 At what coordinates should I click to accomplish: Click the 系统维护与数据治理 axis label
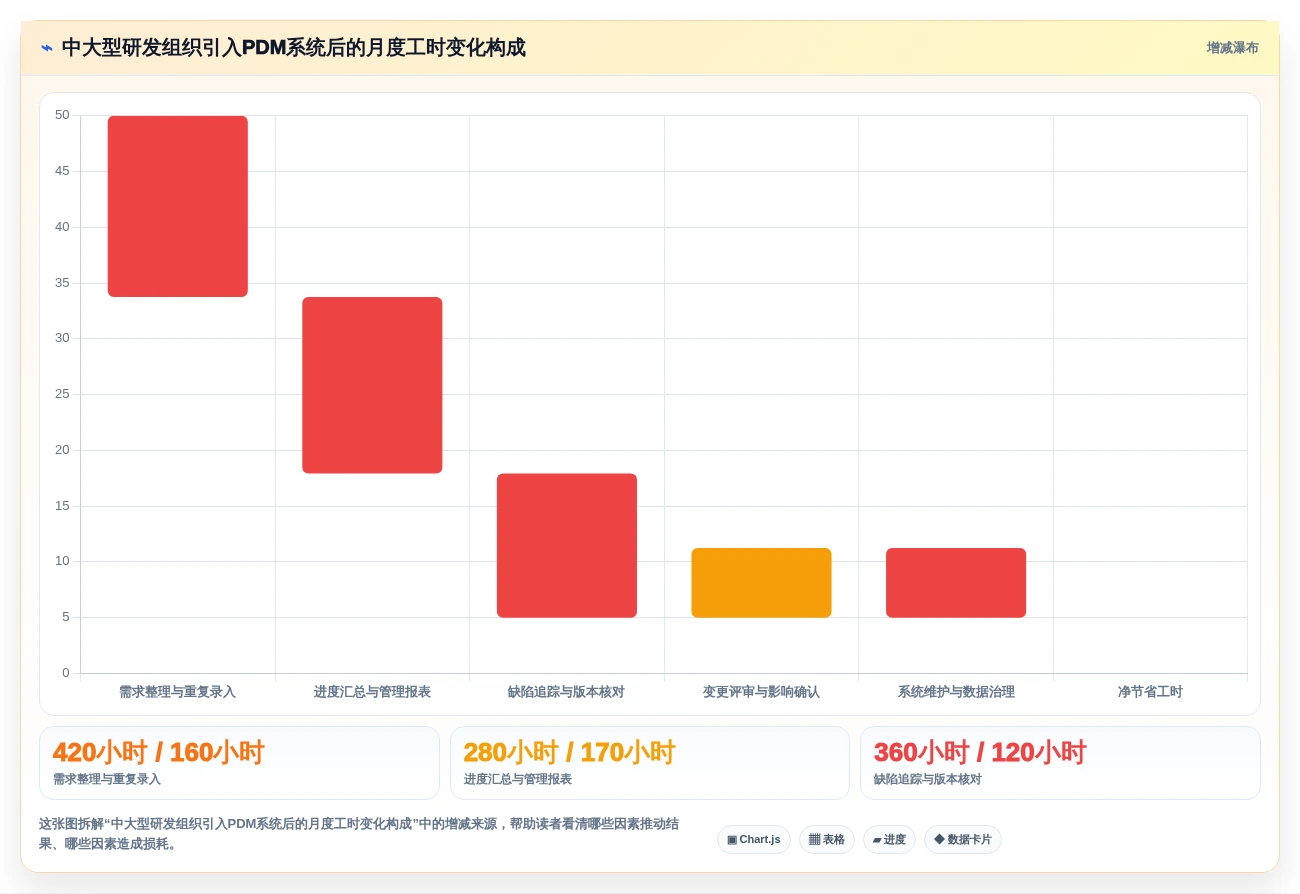[956, 692]
